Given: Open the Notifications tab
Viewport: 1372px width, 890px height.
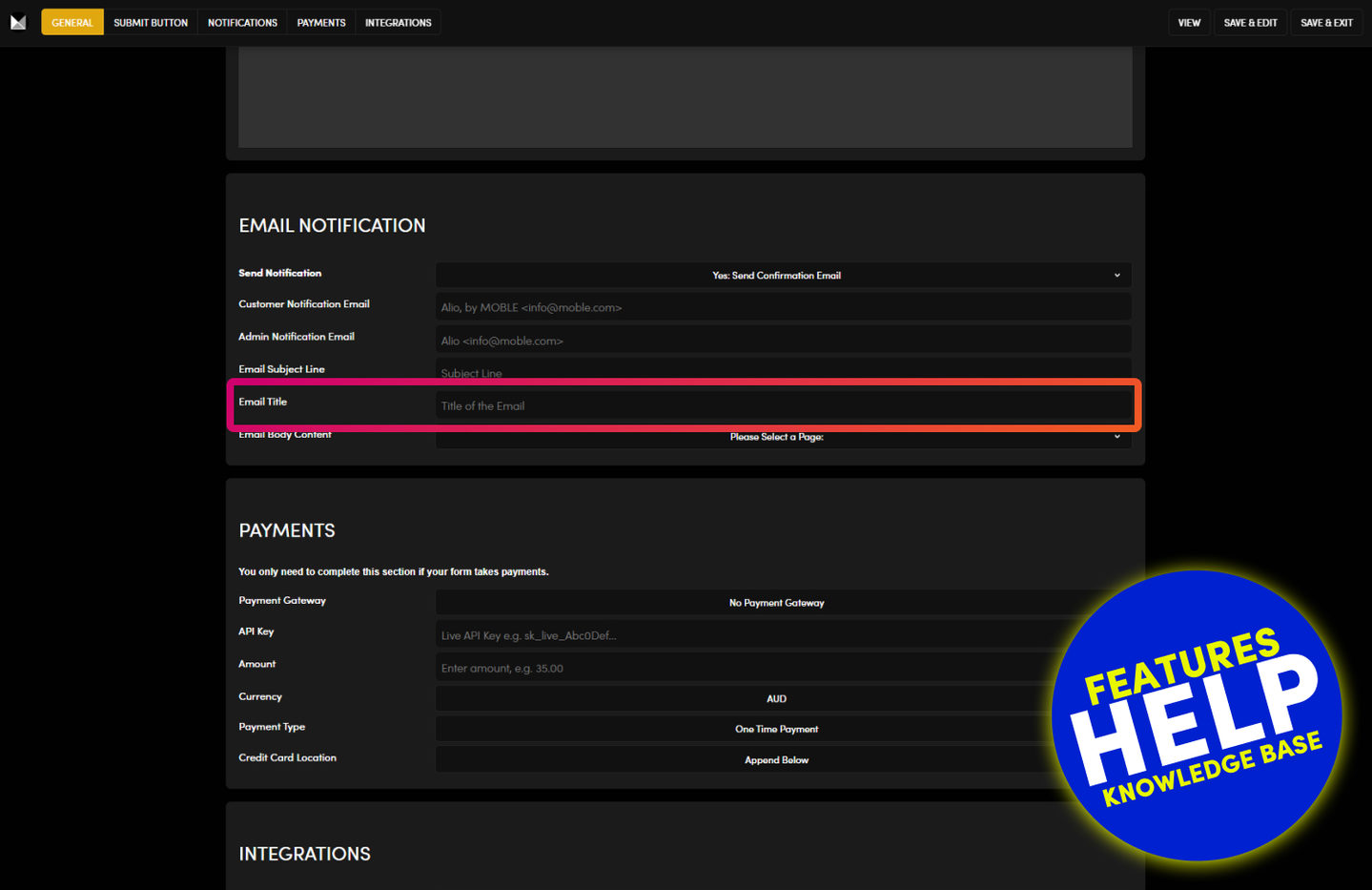Looking at the screenshot, I should [242, 22].
